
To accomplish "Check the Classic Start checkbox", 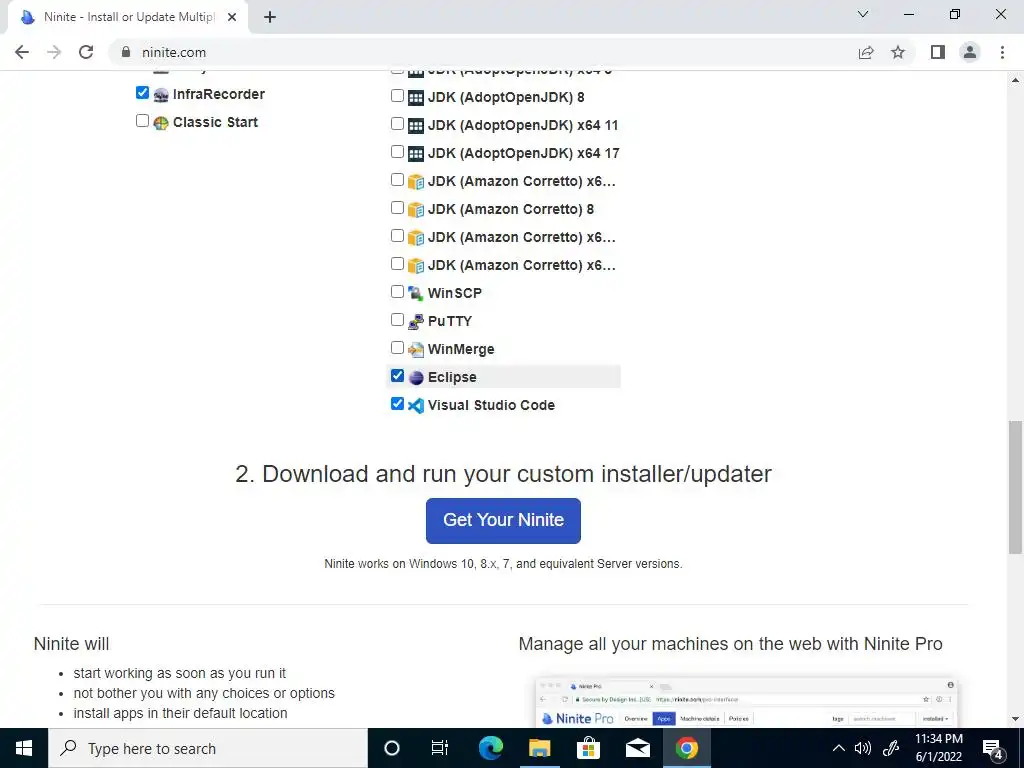I will point(142,121).
